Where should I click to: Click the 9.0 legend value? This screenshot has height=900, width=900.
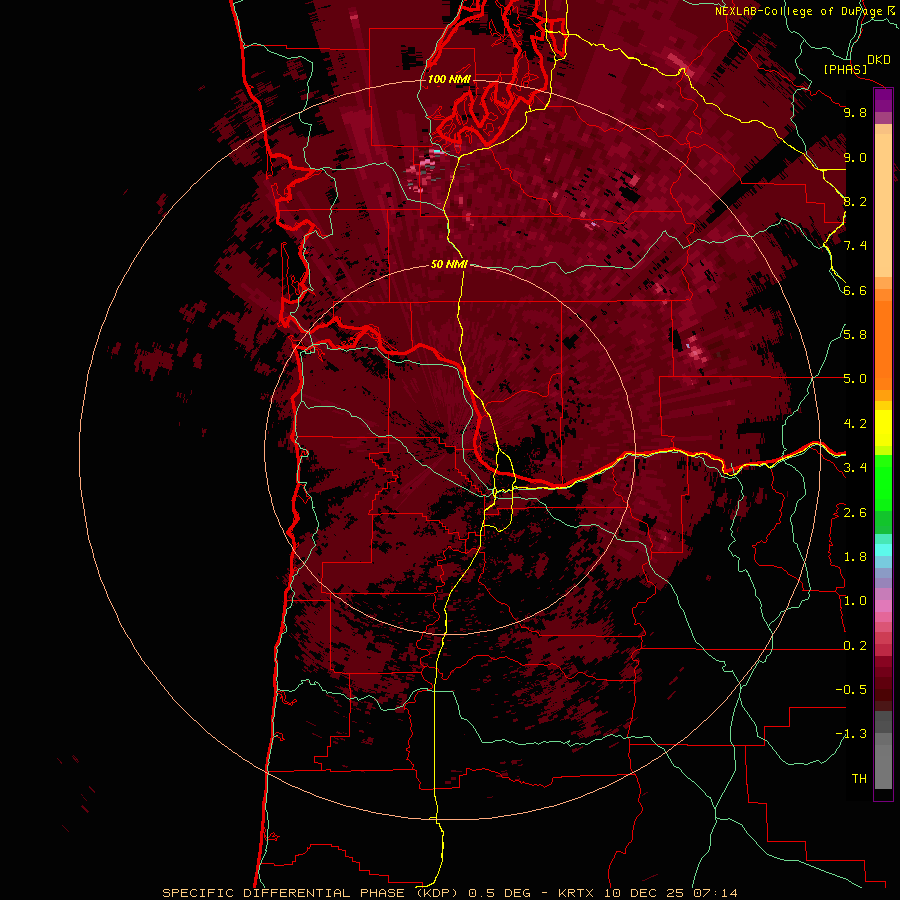(855, 157)
